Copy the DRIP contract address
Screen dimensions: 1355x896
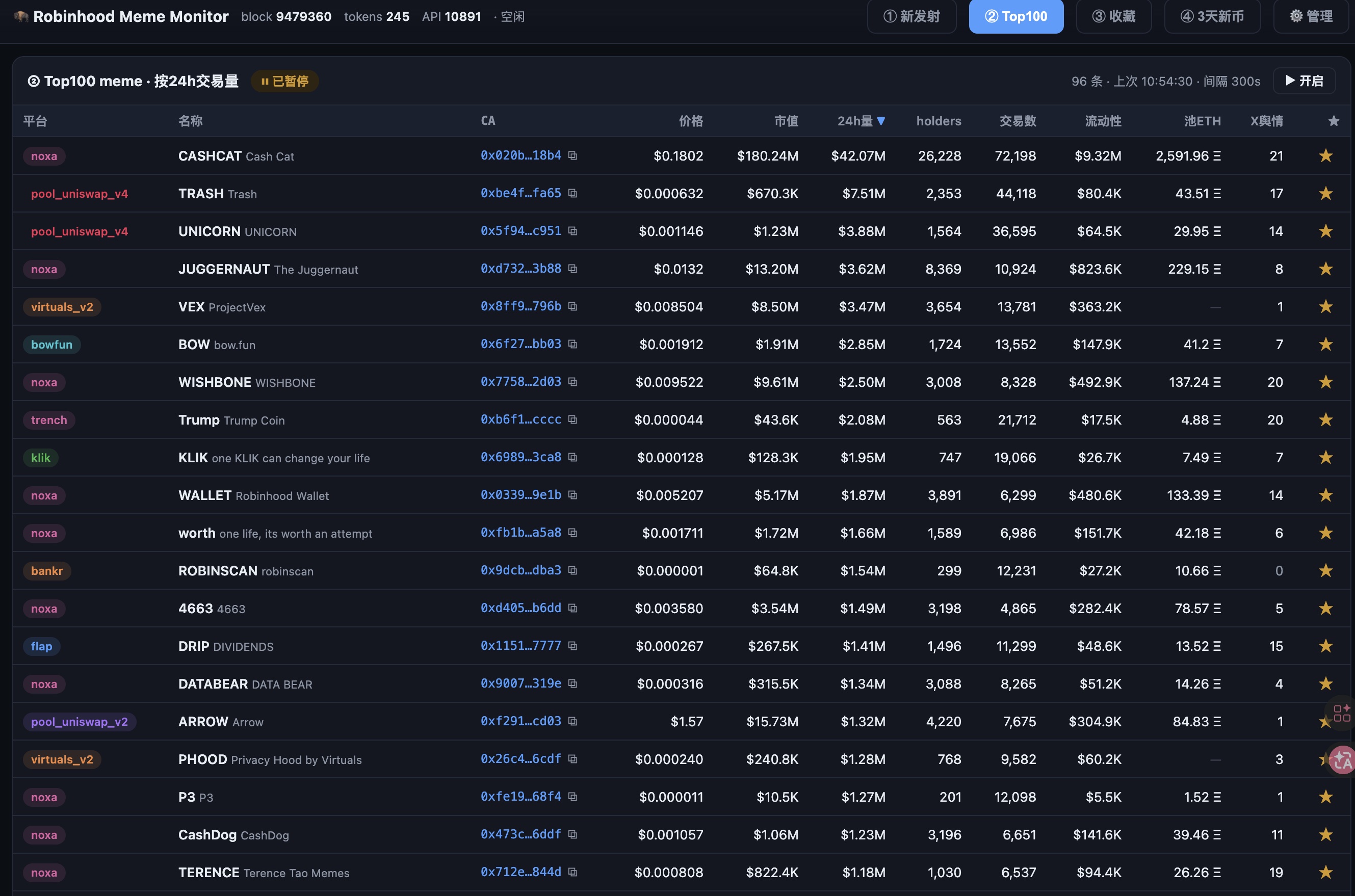(572, 646)
